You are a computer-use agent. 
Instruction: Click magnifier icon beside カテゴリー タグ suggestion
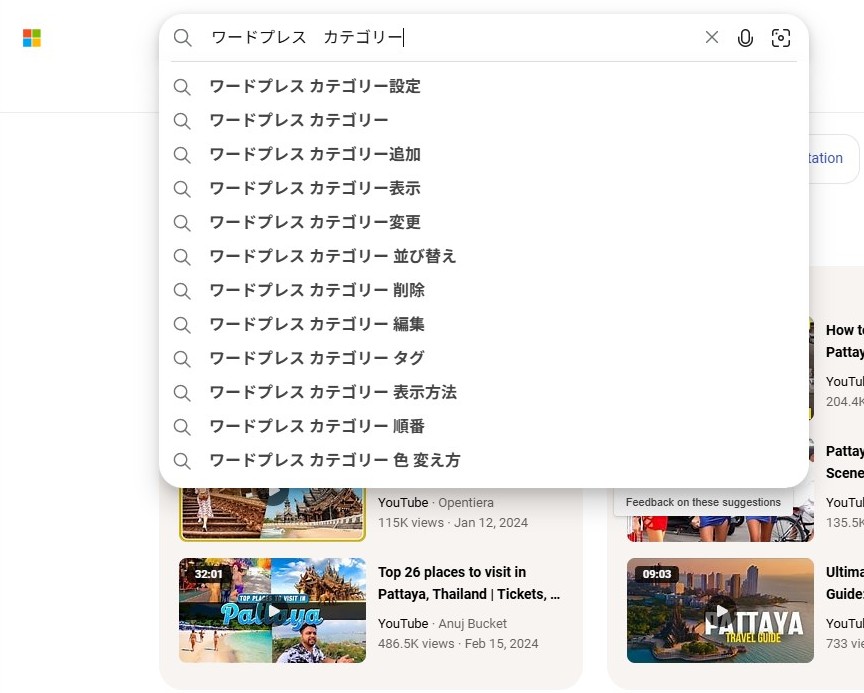coord(182,359)
